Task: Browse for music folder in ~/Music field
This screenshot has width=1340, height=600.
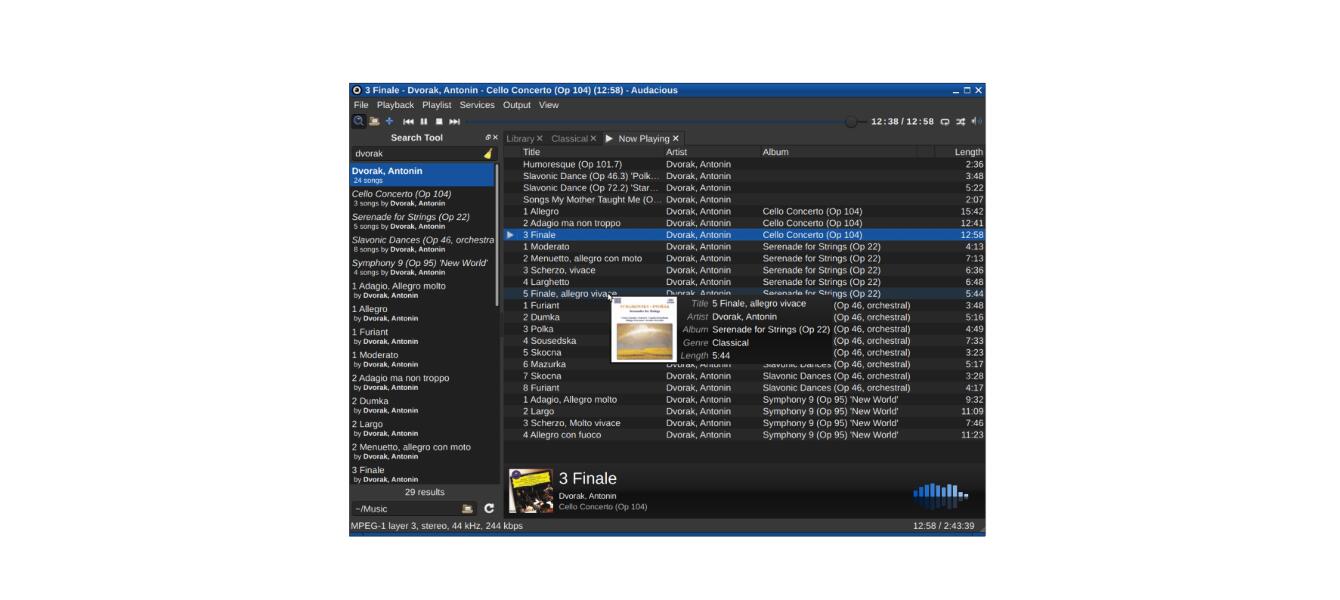Action: pyautogui.click(x=467, y=509)
